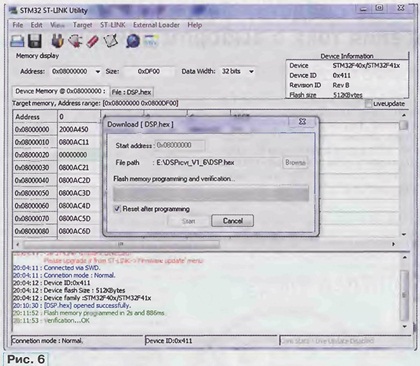Open the Data Width dropdown
Image resolution: width=420 pixels, height=366 pixels.
click(238, 71)
